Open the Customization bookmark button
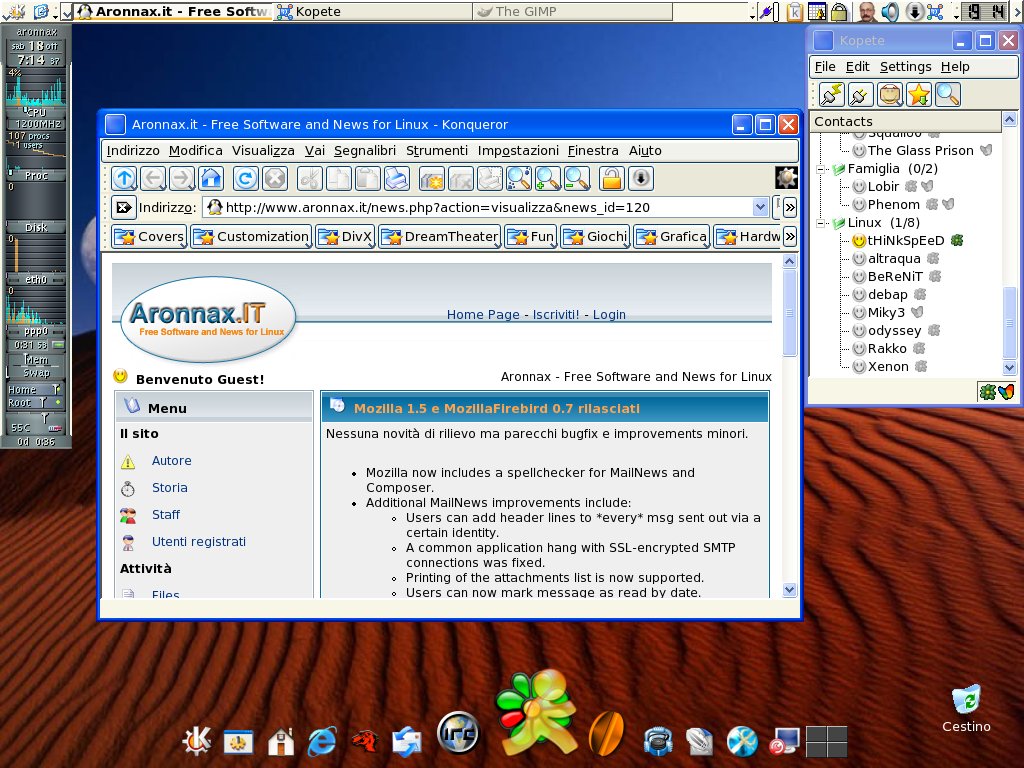 click(251, 236)
